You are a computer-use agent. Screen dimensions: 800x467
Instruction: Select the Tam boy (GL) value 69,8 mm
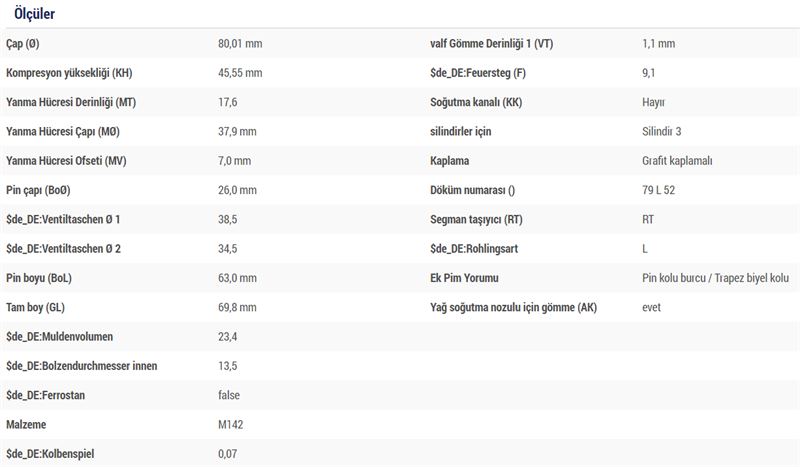coord(237,307)
